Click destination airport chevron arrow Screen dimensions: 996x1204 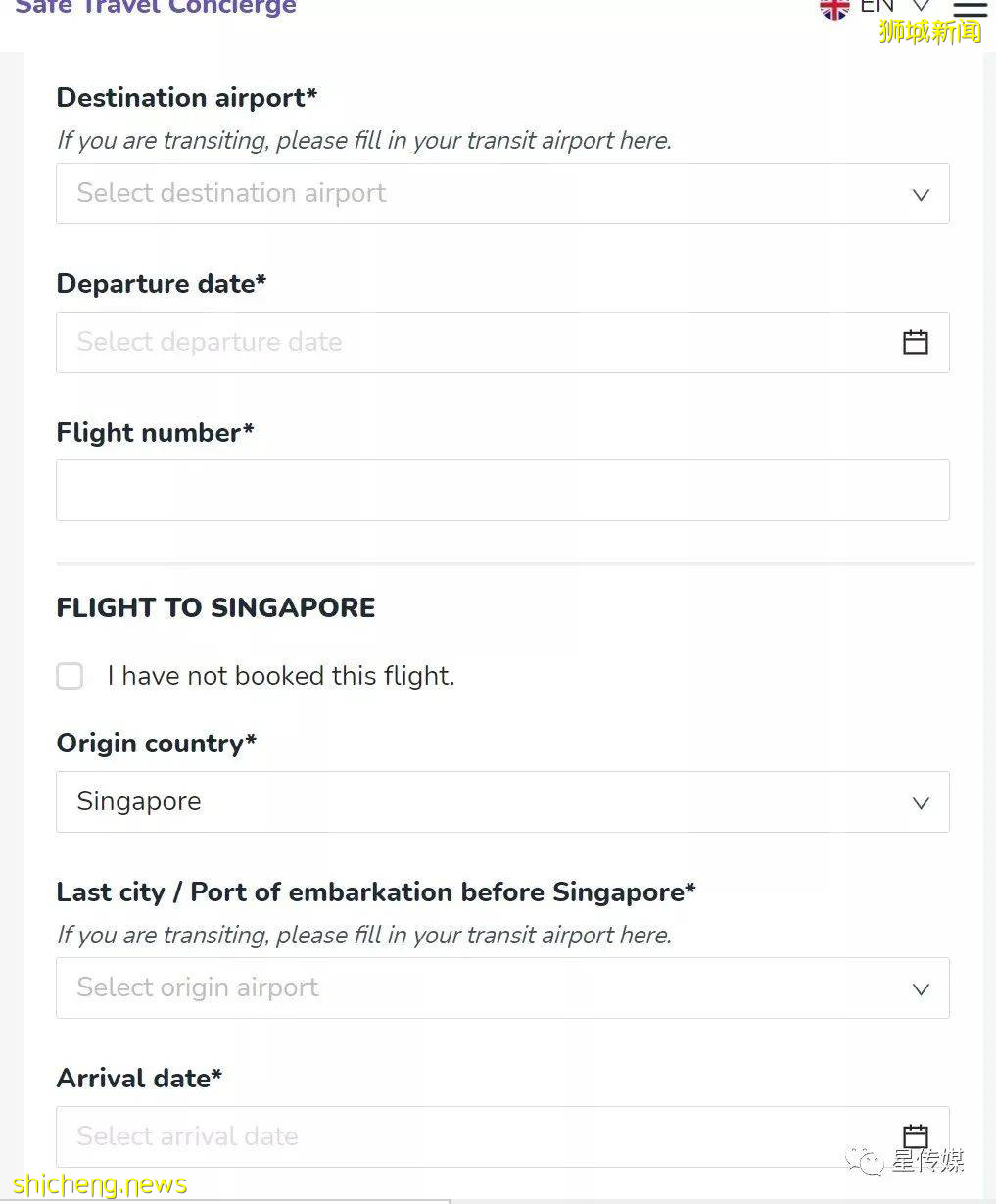[921, 194]
